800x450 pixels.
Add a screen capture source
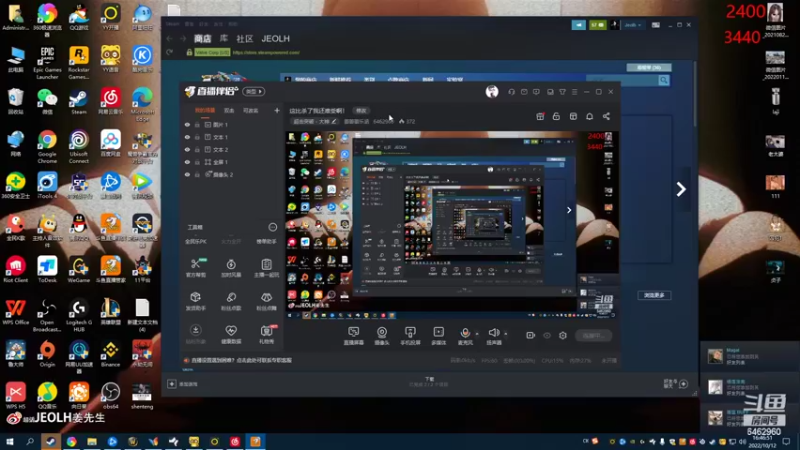pyautogui.click(x=354, y=336)
